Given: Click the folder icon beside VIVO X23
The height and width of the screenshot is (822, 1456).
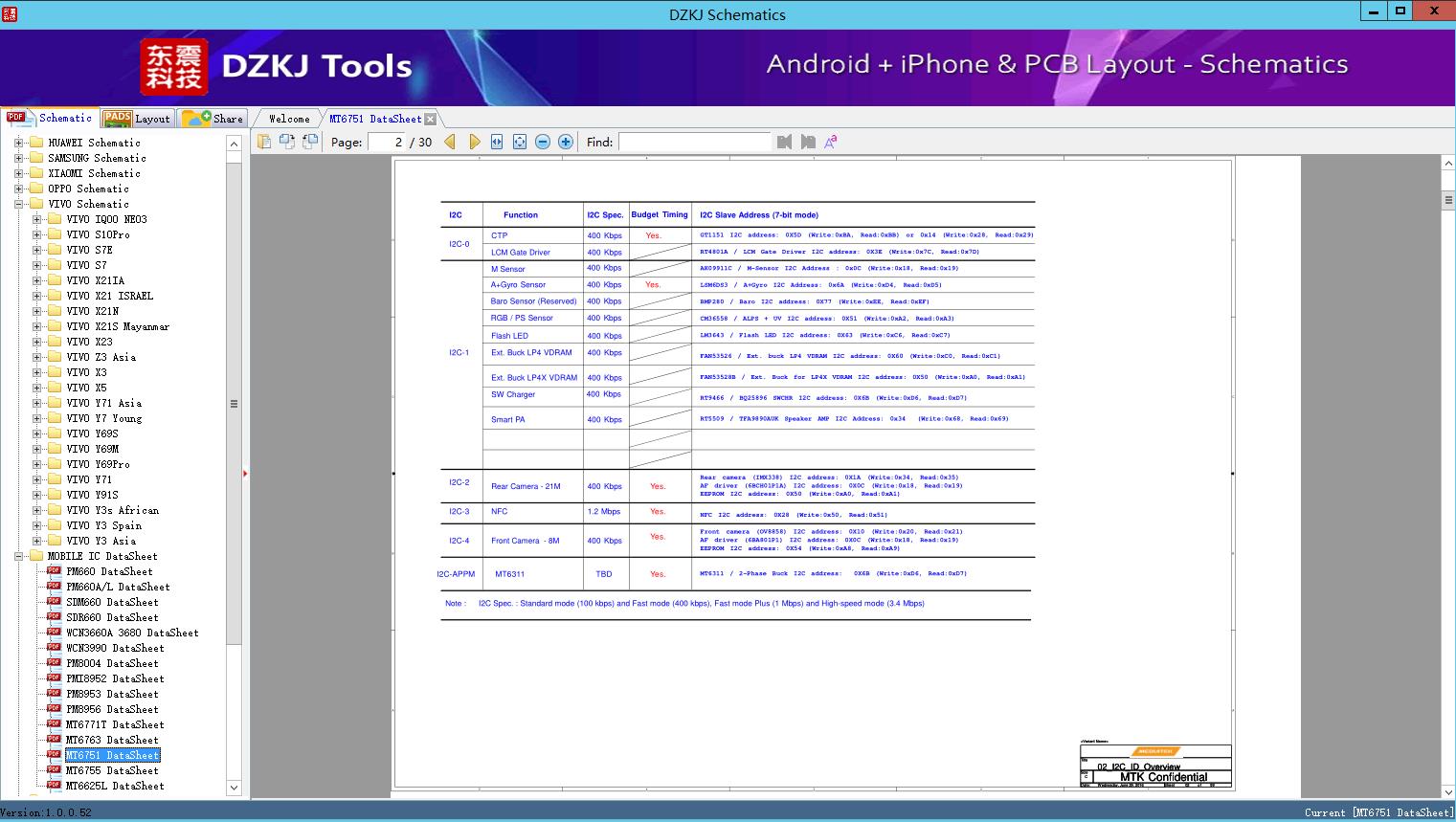Looking at the screenshot, I should click(55, 342).
